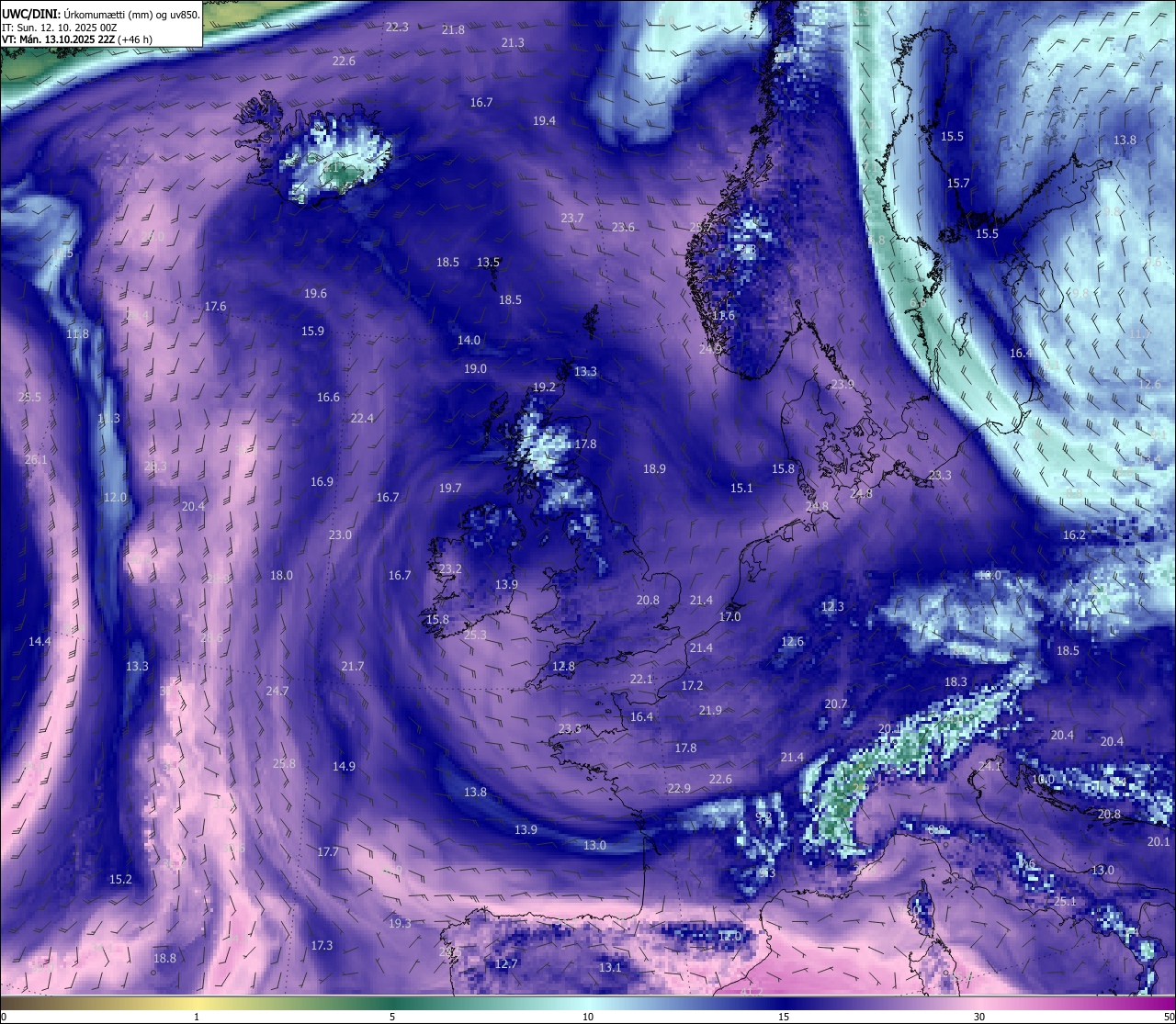Click the 15.7 value near Finland
1176x1024 pixels.
click(x=958, y=184)
